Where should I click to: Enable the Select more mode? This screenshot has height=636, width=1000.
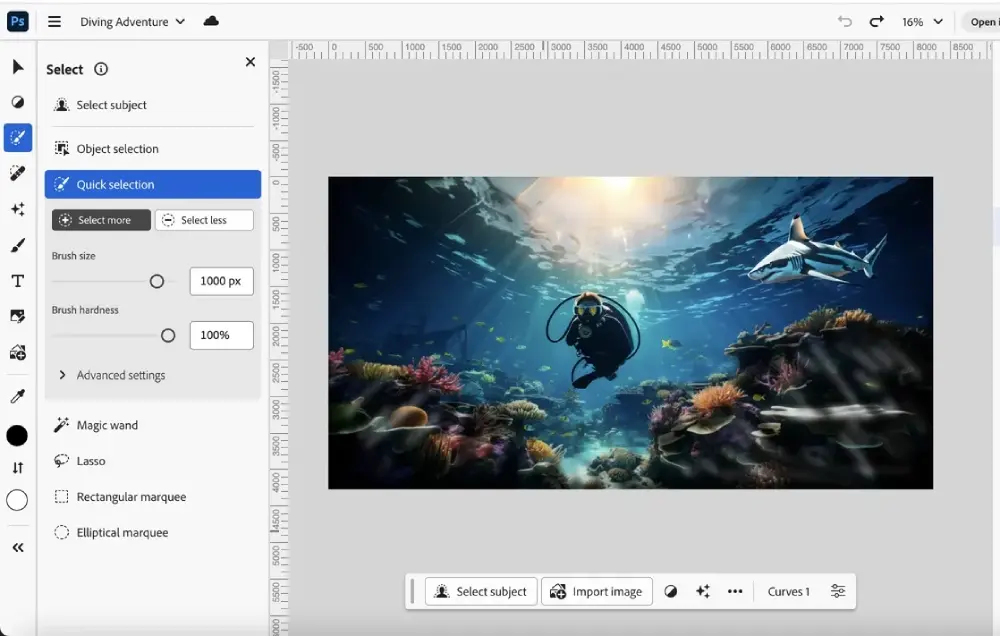pyautogui.click(x=101, y=220)
